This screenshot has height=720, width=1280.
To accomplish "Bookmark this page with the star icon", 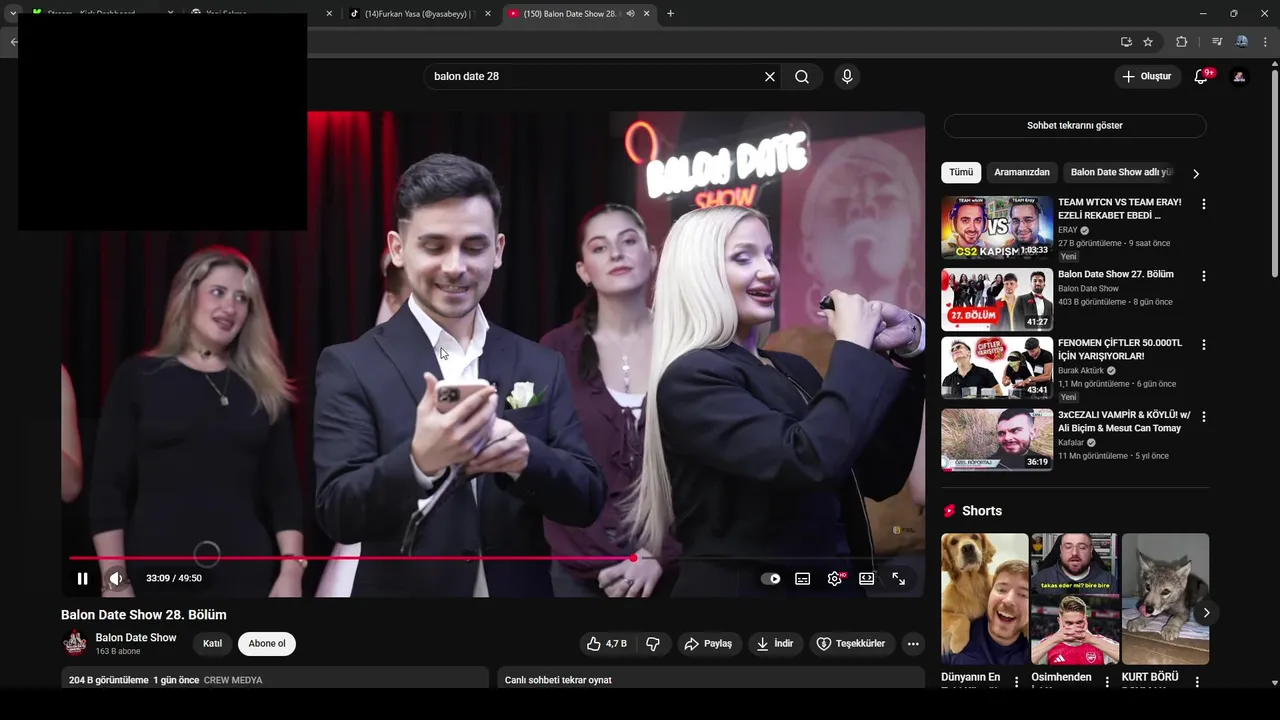I will tap(1148, 42).
